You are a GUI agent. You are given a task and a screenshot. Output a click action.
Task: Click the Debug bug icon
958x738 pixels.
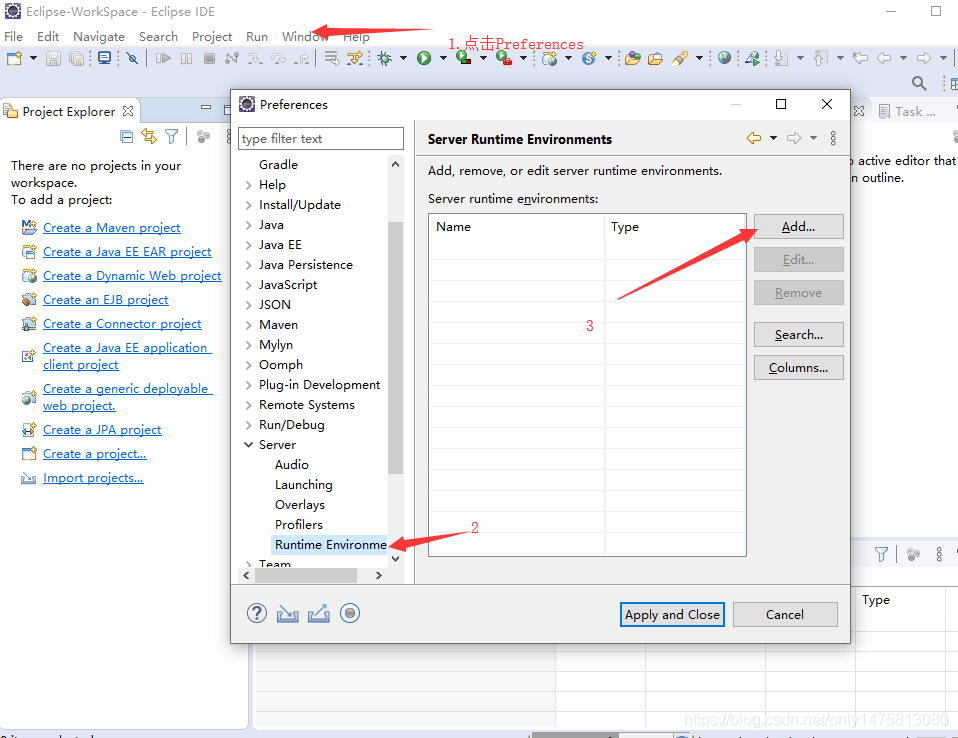385,58
